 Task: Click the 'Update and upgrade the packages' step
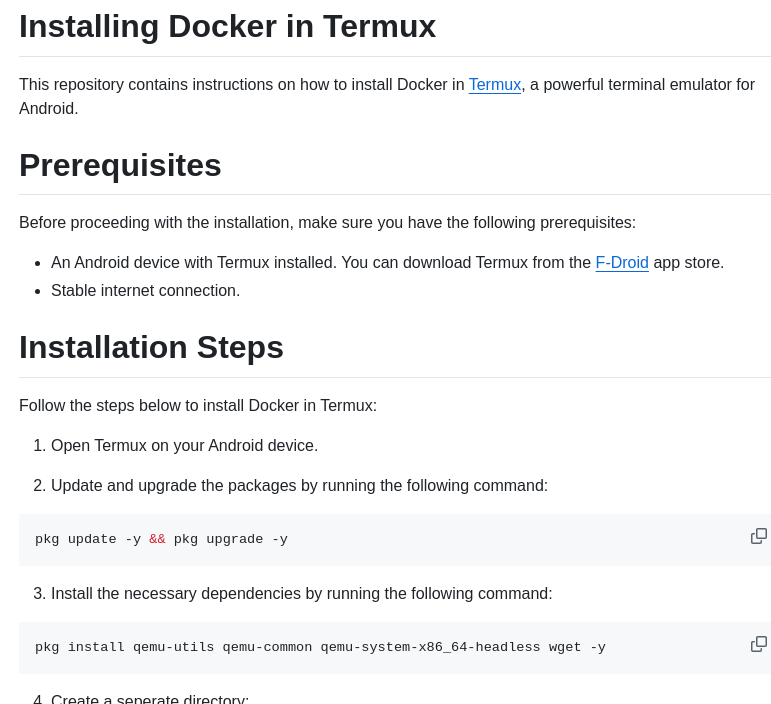tap(299, 486)
